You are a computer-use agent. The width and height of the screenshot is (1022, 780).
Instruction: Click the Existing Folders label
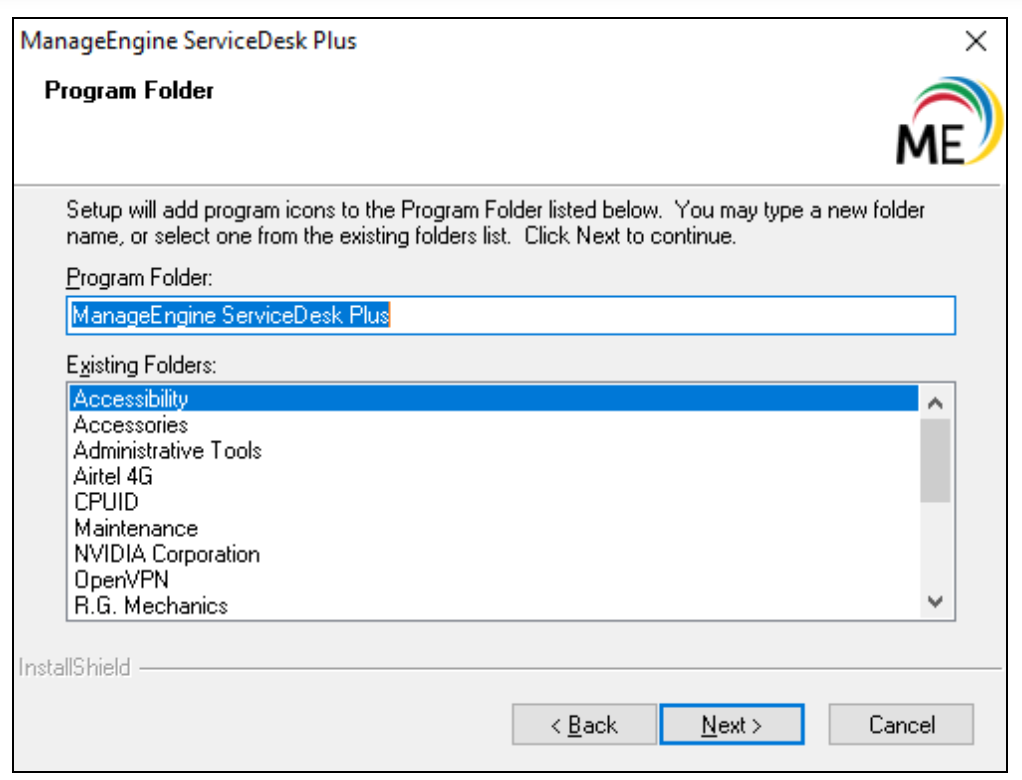pos(141,365)
